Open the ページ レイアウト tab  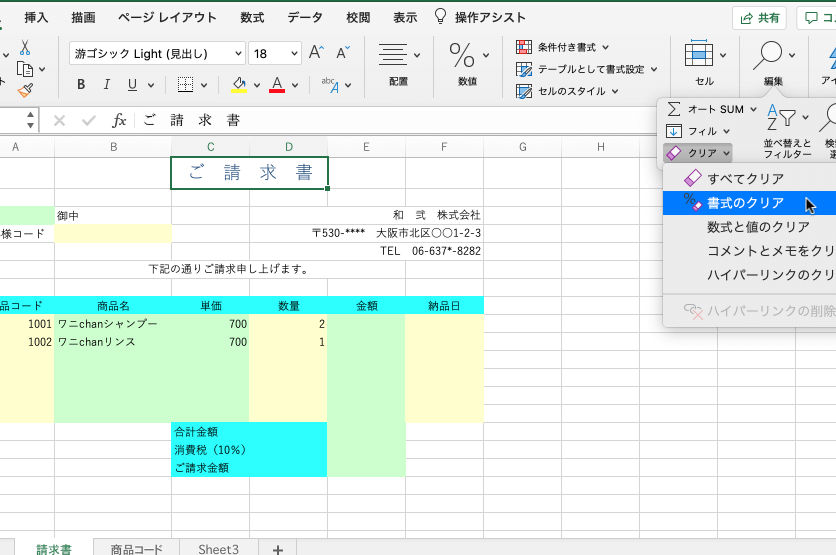[x=167, y=18]
